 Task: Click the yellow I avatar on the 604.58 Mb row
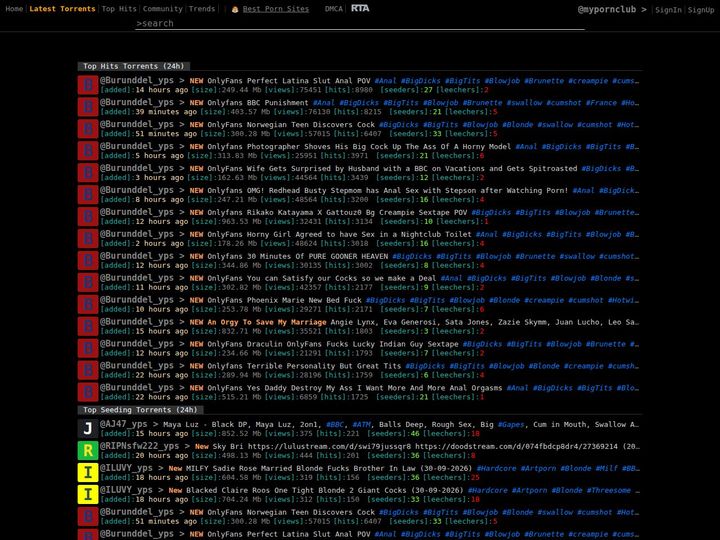[88, 473]
